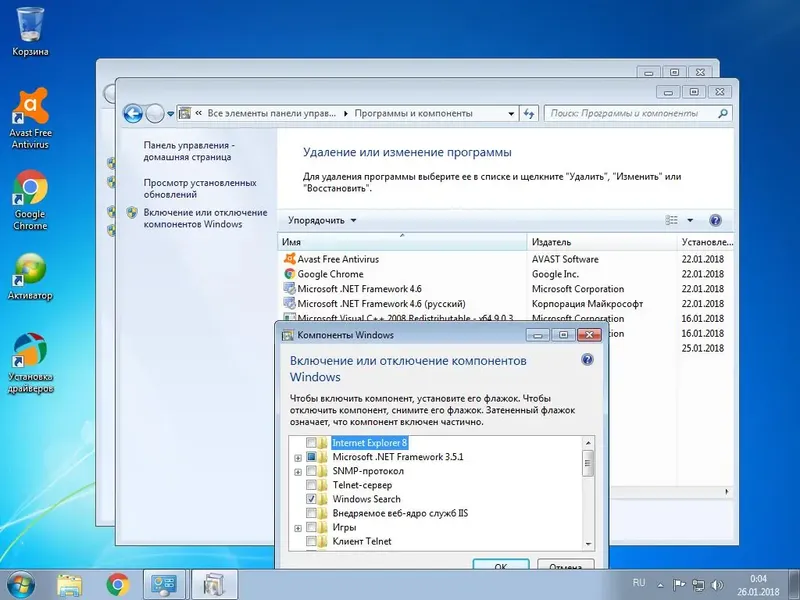Open the Установка драйверов desktop shortcut
The height and width of the screenshot is (600, 800).
click(30, 363)
